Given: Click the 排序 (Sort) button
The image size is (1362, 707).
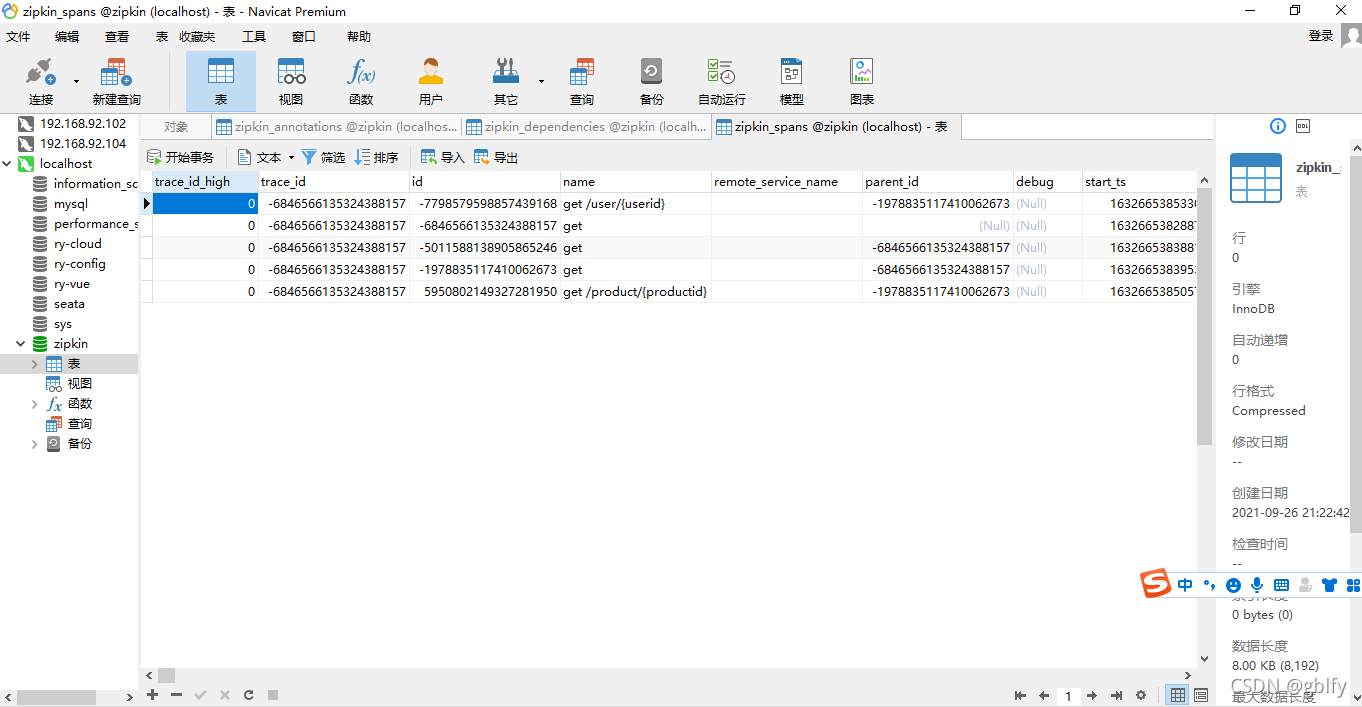Looking at the screenshot, I should tap(377, 157).
